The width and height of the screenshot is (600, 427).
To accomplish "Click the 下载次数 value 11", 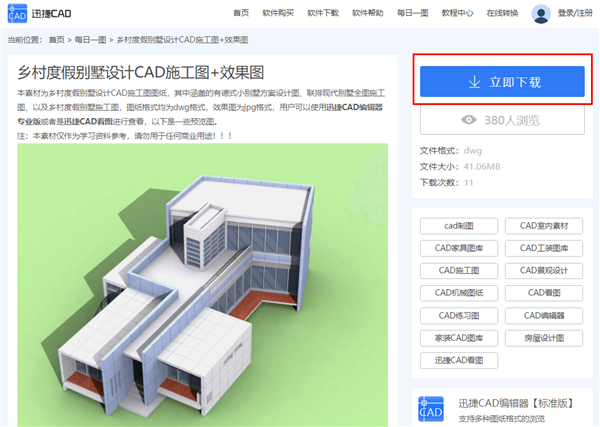I will [468, 183].
